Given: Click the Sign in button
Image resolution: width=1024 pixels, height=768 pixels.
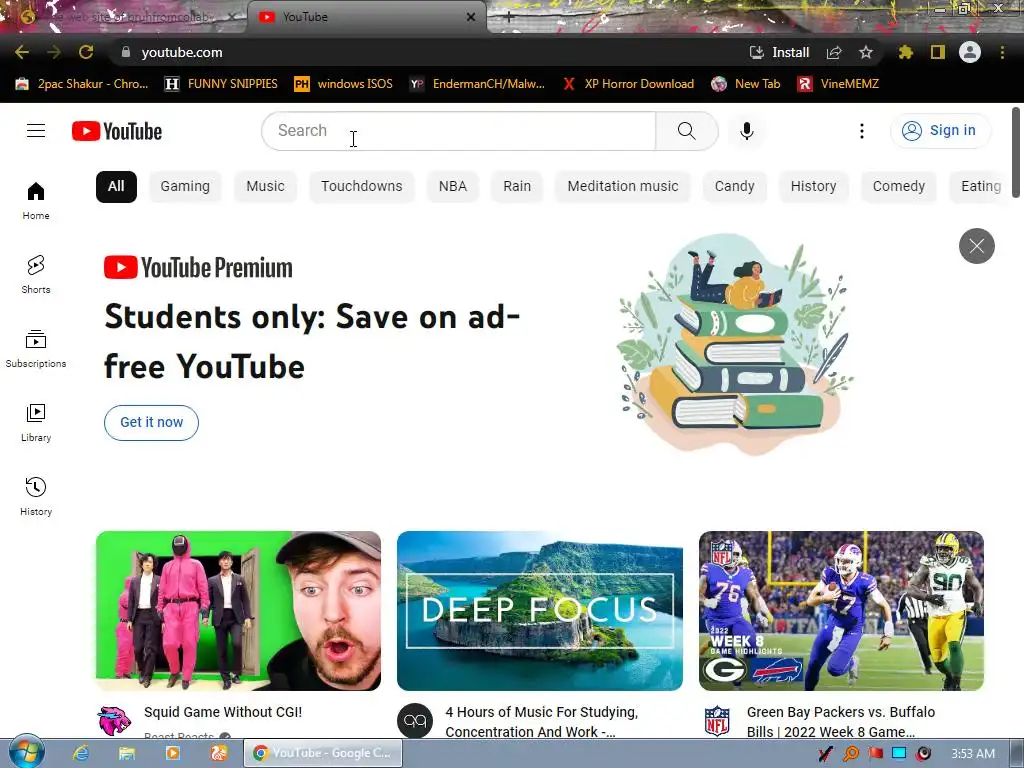Looking at the screenshot, I should pos(940,131).
